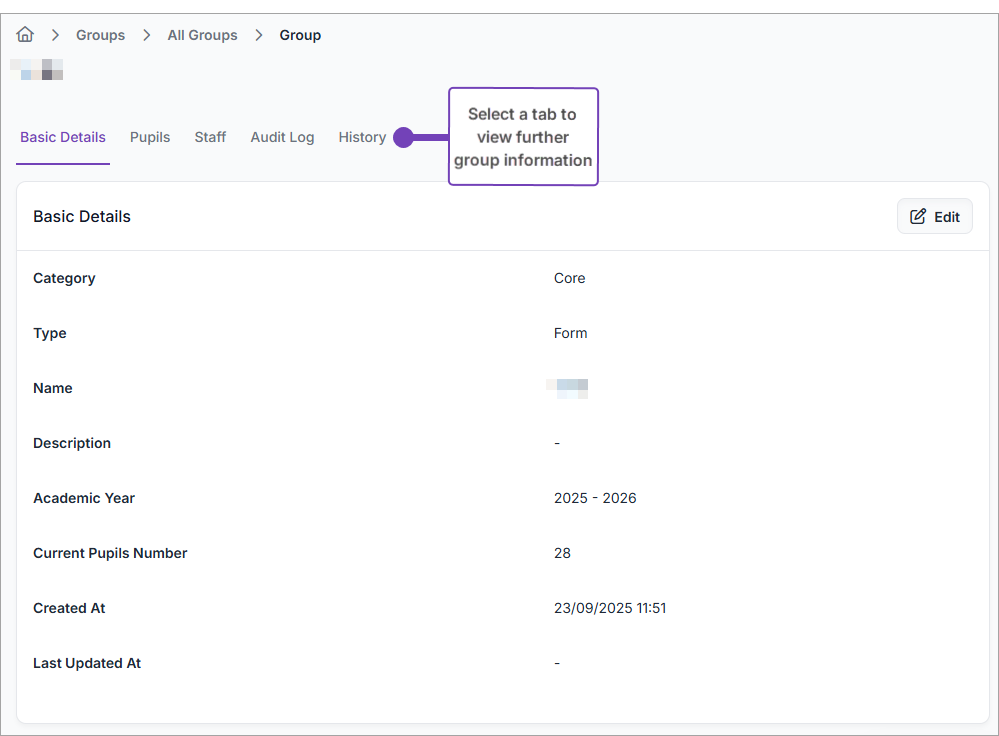Image resolution: width=999 pixels, height=736 pixels.
Task: Click the Academic Year value 2025 - 2026
Action: pyautogui.click(x=595, y=498)
